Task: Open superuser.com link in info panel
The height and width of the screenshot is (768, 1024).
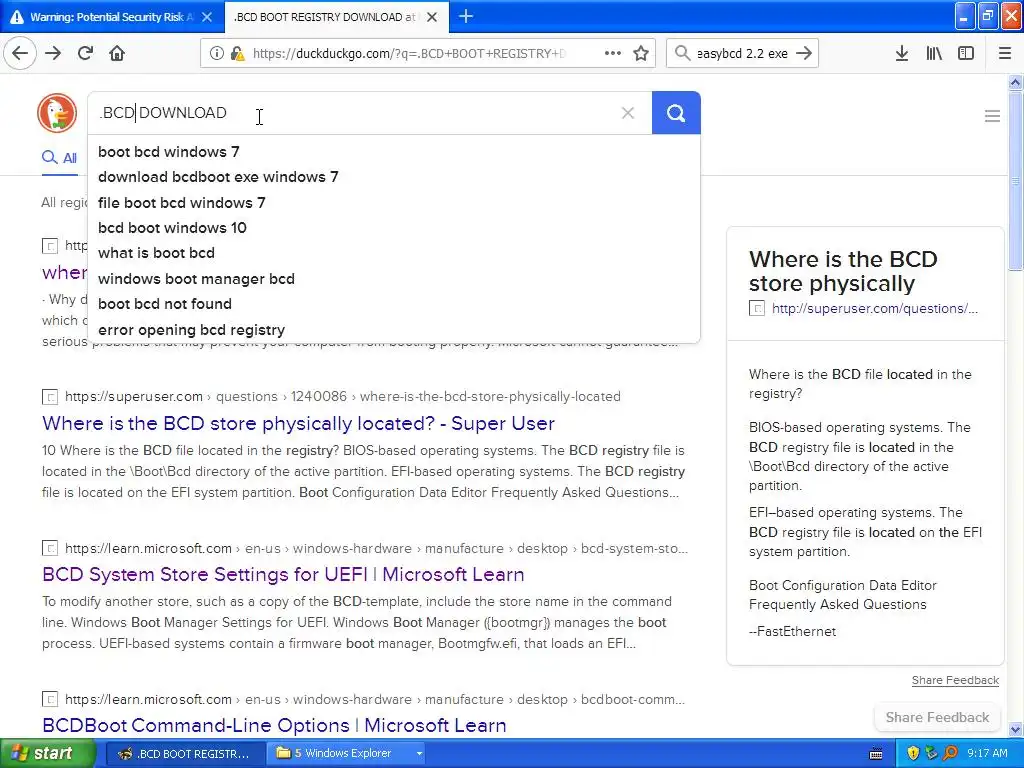Action: click(874, 308)
